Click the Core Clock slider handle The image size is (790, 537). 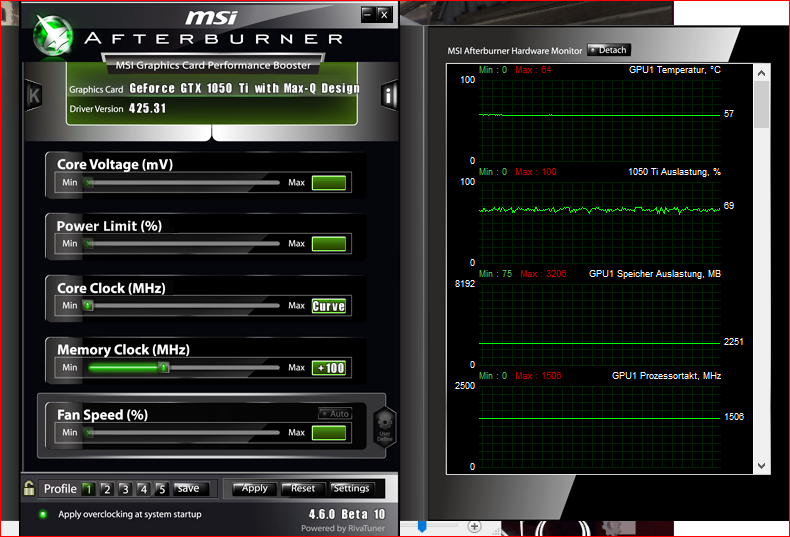(x=88, y=305)
